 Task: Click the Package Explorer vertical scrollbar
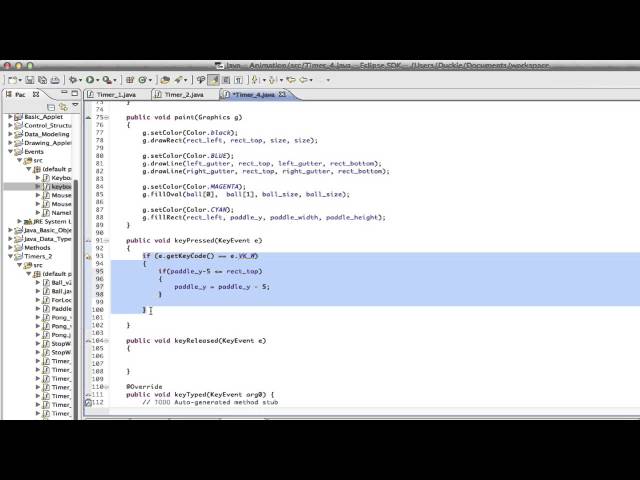76,298
